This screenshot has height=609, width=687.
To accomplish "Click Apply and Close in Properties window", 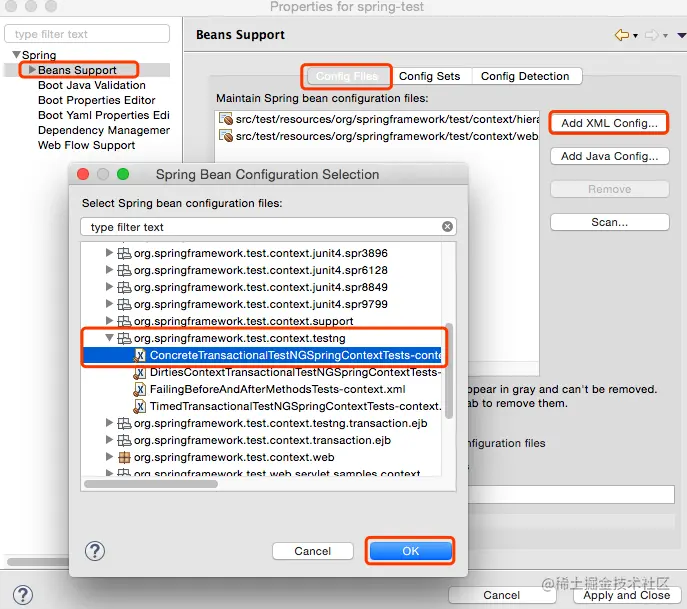I will [627, 595].
